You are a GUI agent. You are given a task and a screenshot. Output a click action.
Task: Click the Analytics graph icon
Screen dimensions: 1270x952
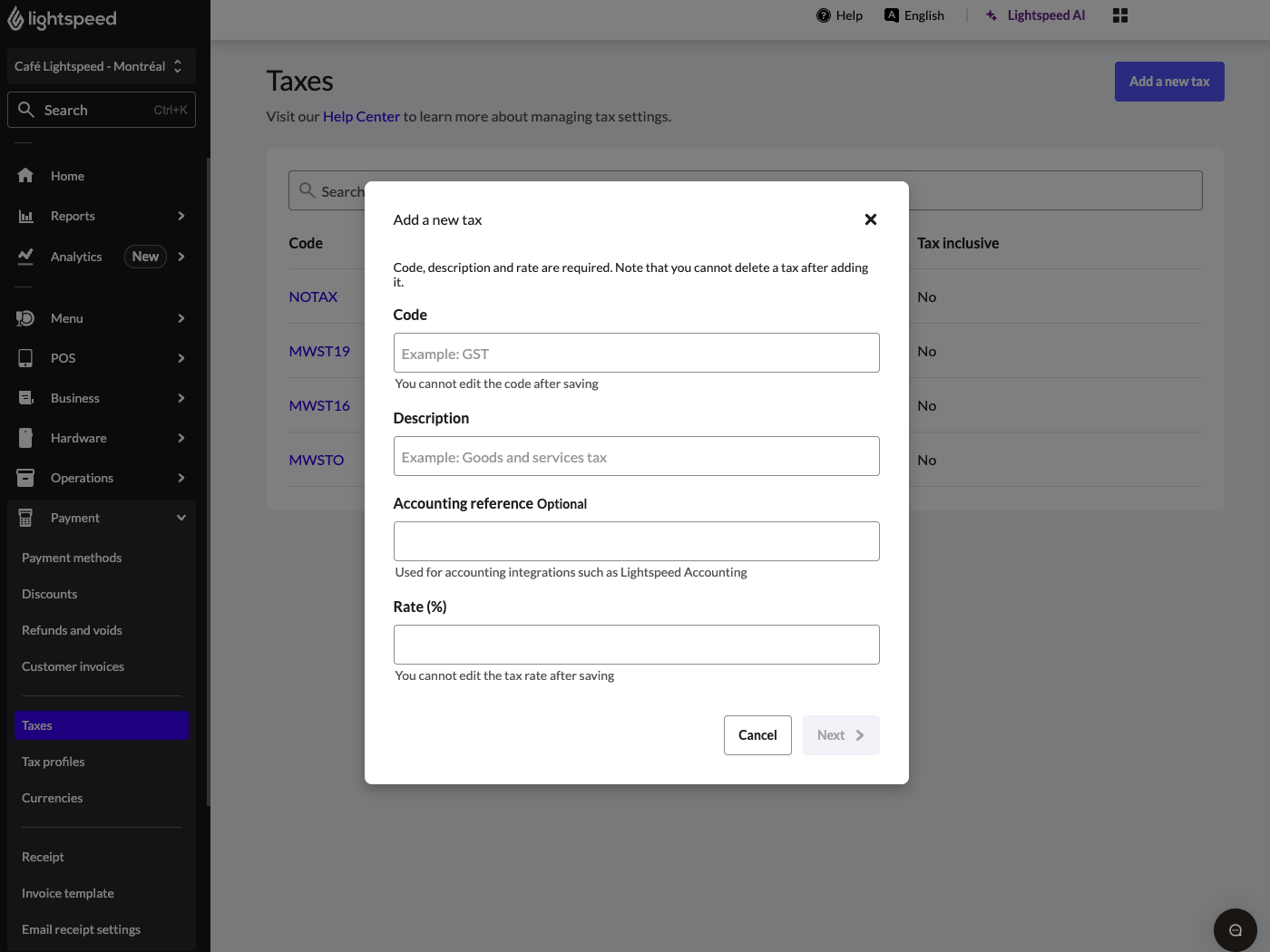(x=25, y=257)
